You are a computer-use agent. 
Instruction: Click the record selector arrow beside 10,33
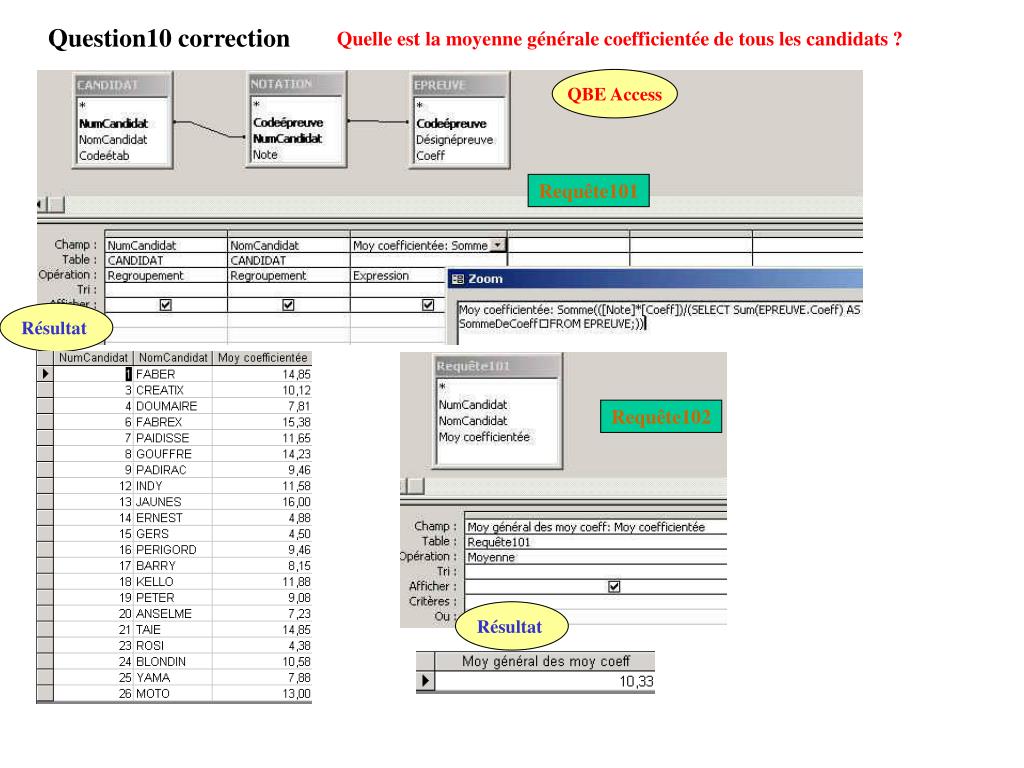425,681
